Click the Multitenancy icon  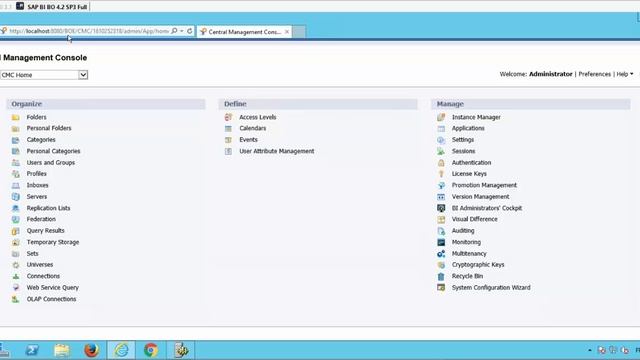click(441, 254)
